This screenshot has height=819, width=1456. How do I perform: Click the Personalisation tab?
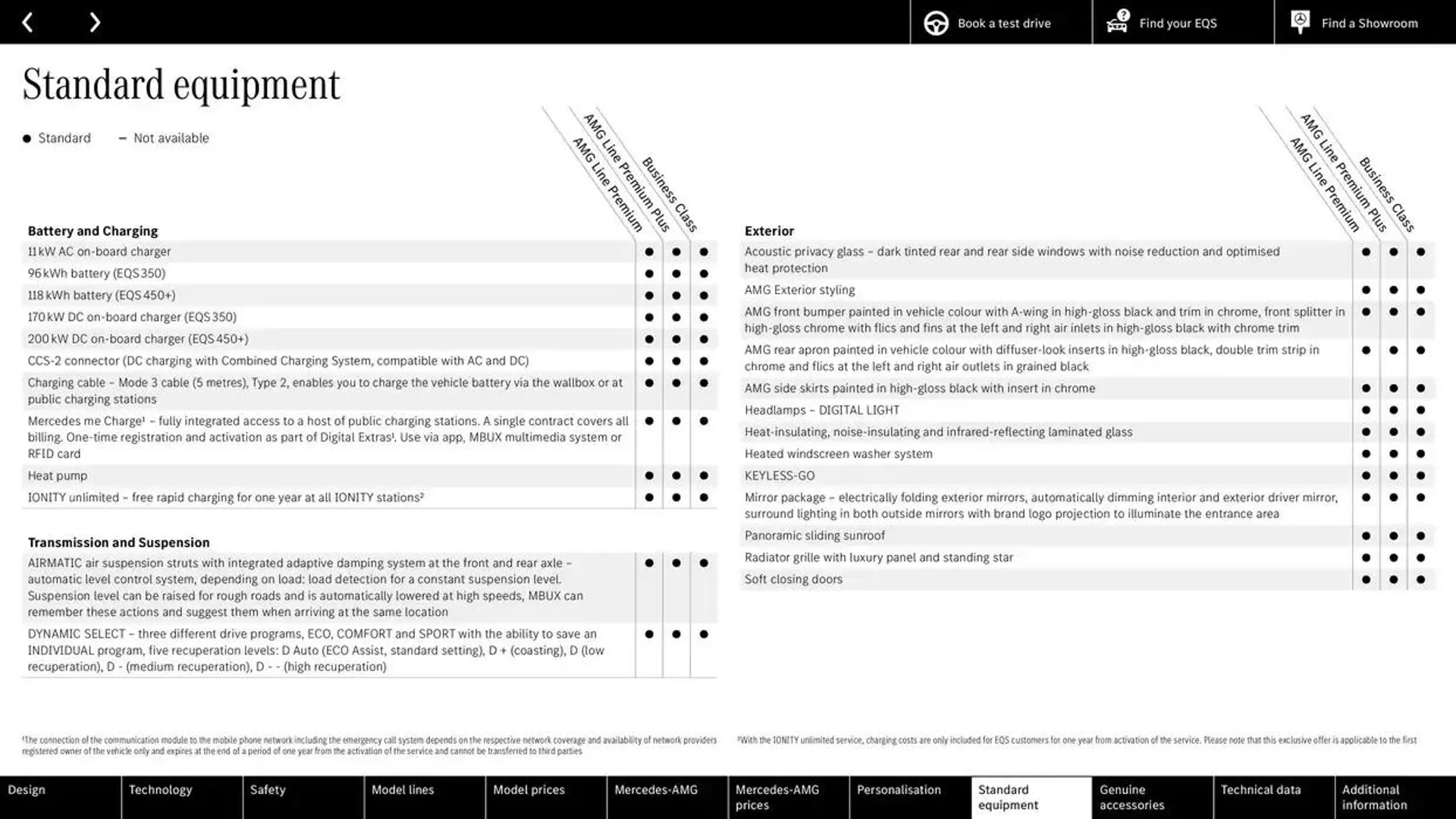pos(898,797)
